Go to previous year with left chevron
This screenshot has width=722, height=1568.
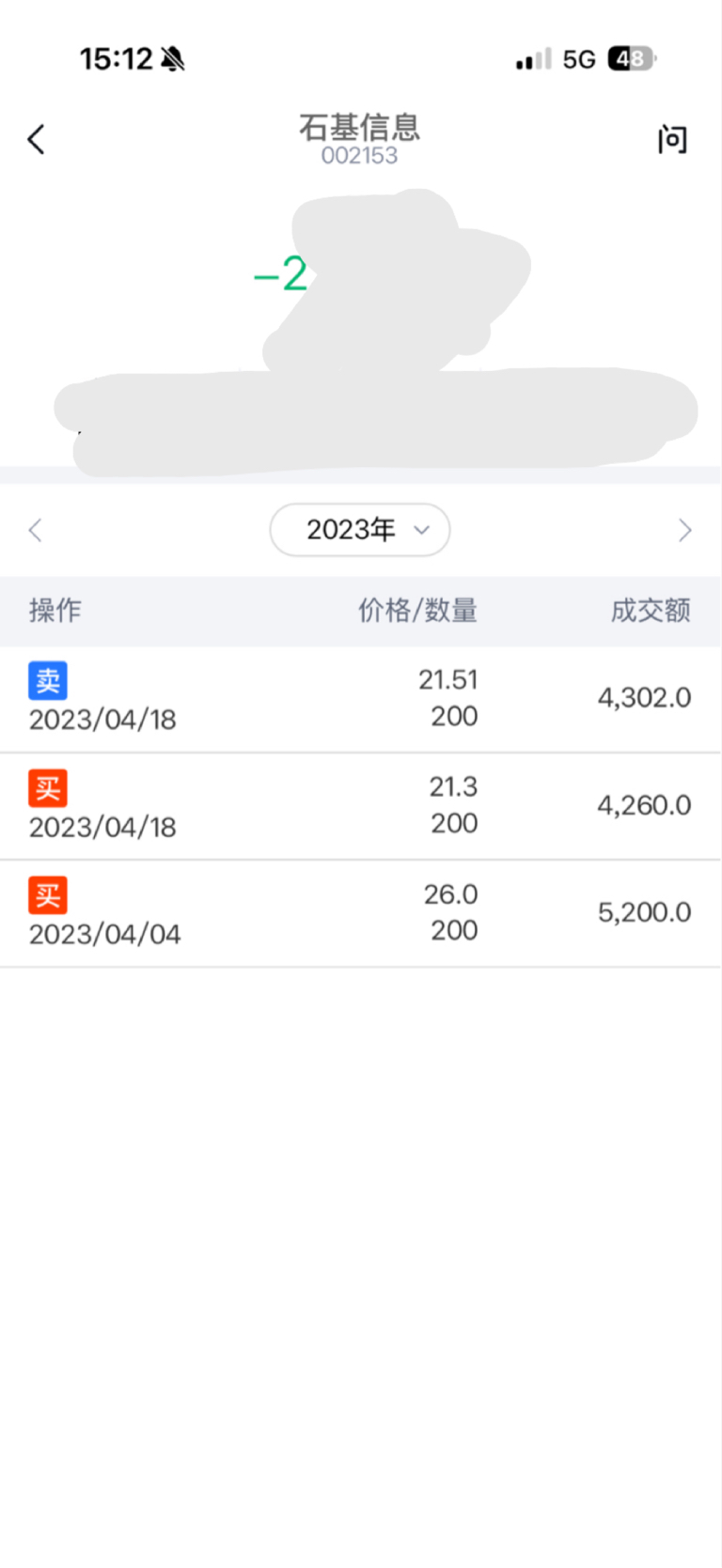pyautogui.click(x=36, y=531)
